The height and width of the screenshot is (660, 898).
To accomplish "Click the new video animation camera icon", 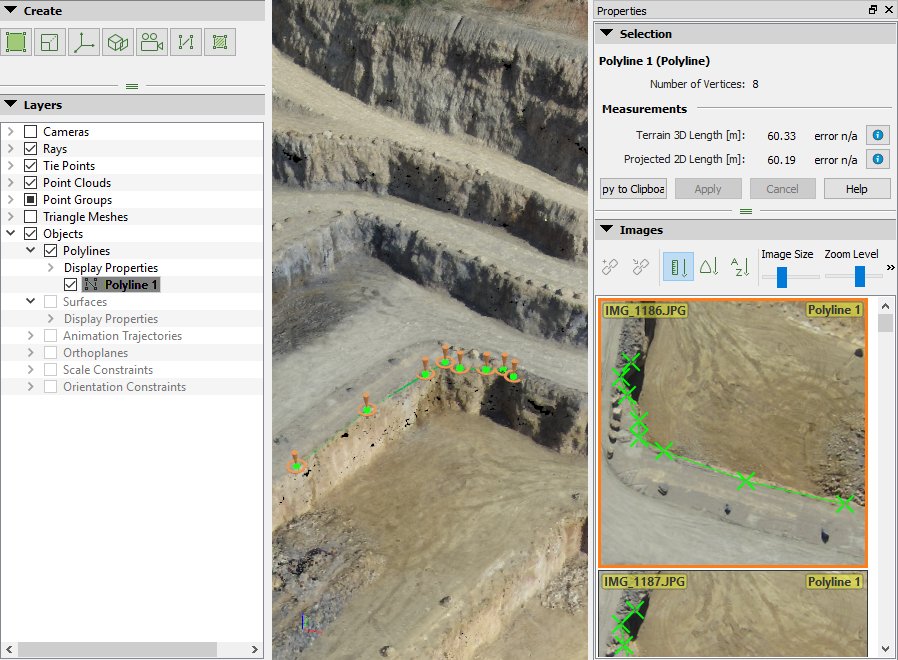I will click(152, 42).
